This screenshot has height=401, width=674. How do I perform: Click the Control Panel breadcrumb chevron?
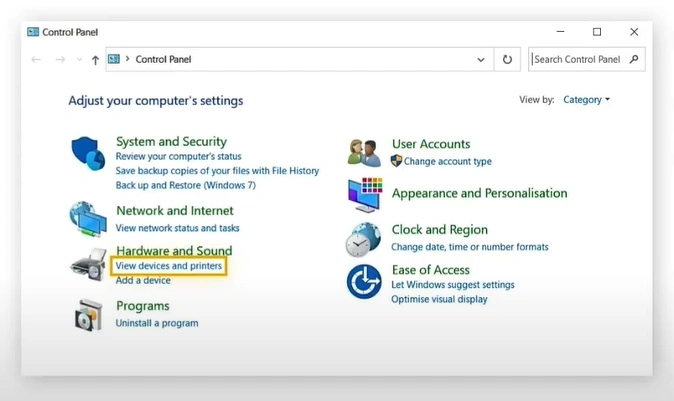127,60
